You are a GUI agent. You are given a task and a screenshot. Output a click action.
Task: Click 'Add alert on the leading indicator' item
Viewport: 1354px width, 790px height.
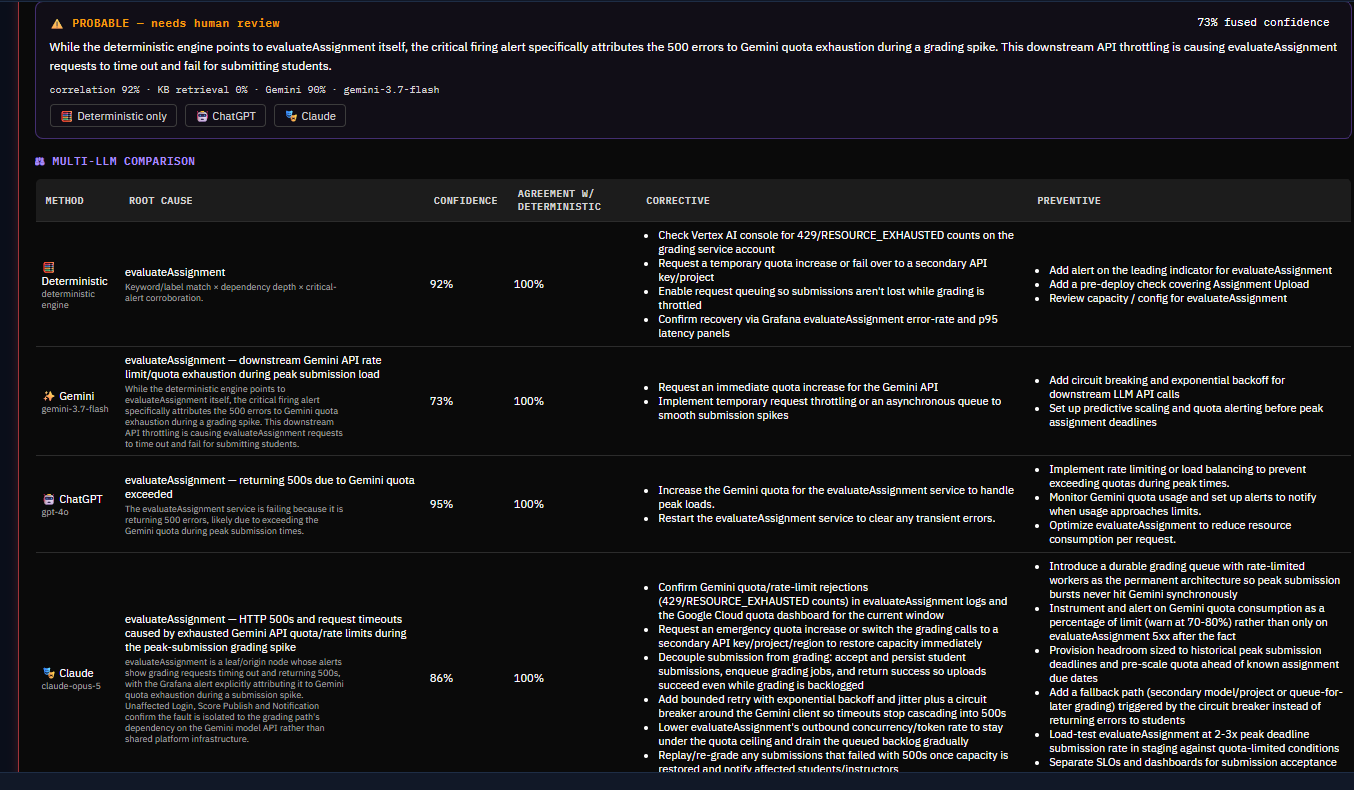click(x=1190, y=270)
